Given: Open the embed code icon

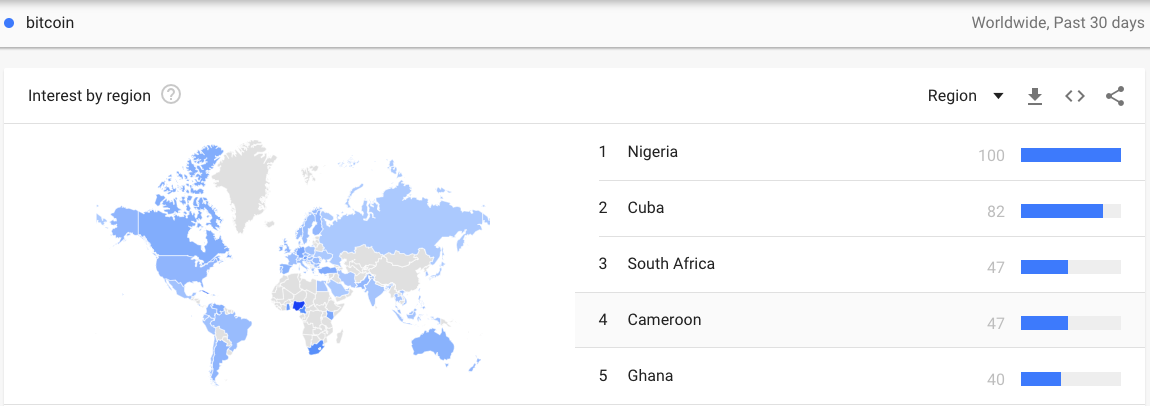Looking at the screenshot, I should tap(1075, 96).
